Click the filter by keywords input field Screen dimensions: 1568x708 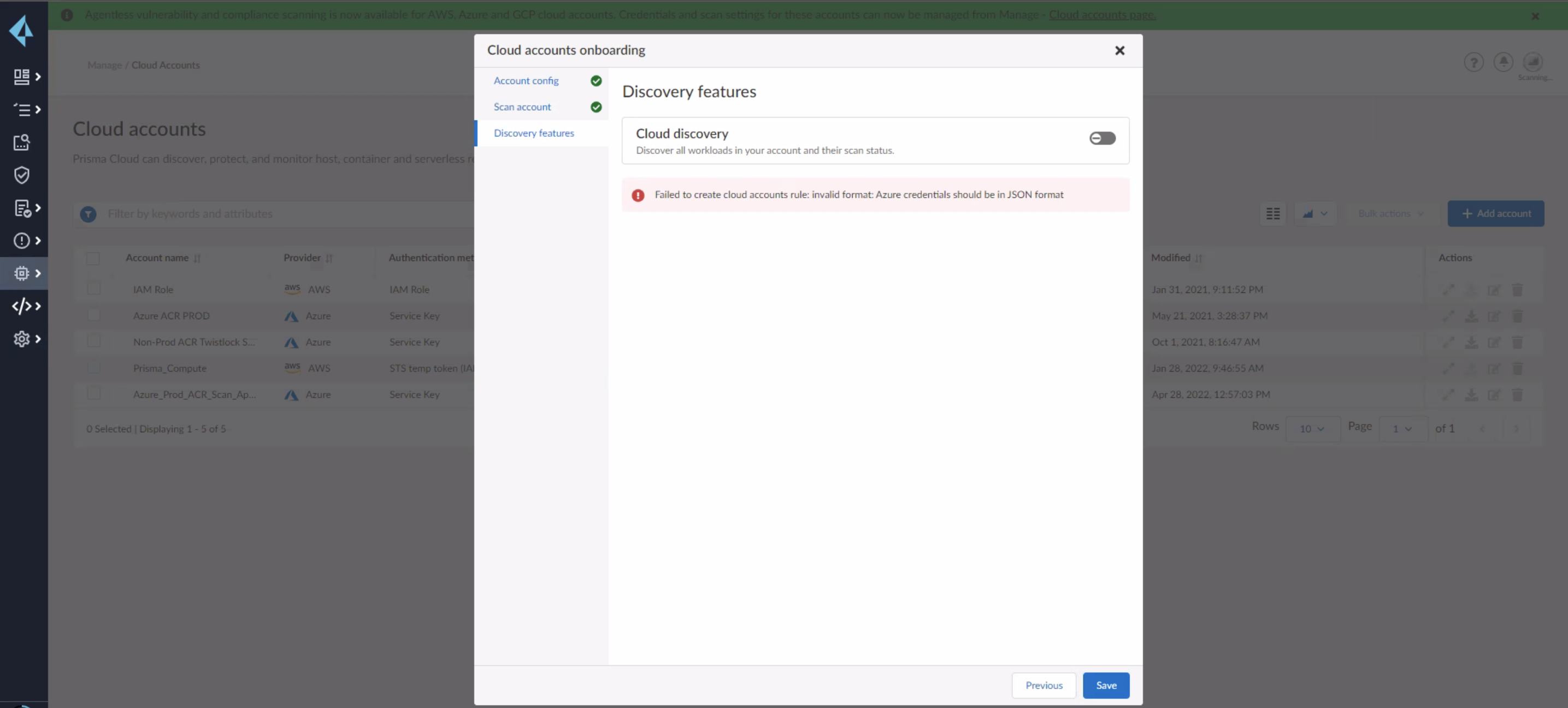(x=244, y=214)
